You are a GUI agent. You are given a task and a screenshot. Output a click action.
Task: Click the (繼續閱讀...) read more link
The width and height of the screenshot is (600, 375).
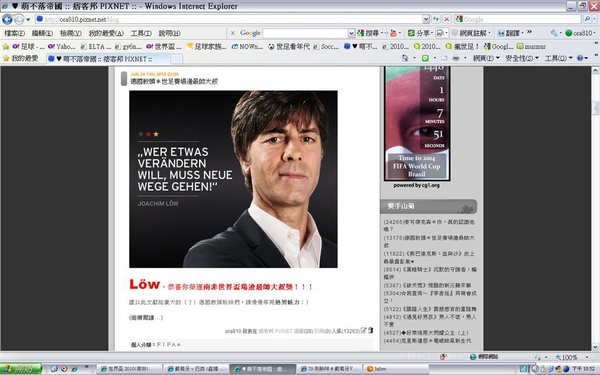(x=146, y=318)
